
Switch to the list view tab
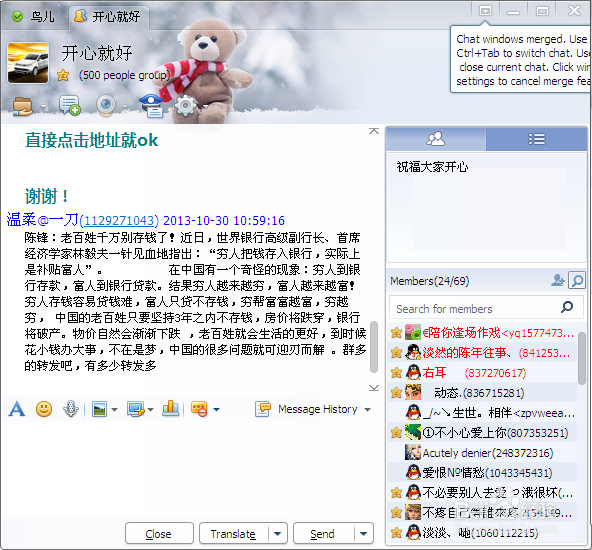536,139
